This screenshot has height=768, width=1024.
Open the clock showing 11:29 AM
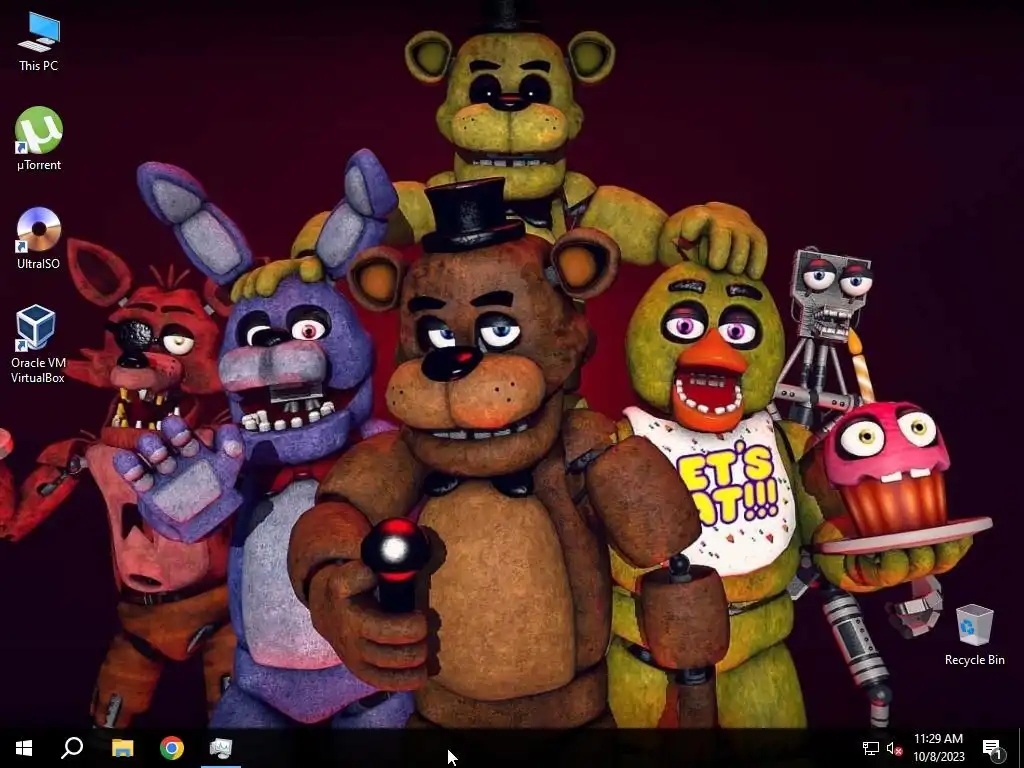938,748
